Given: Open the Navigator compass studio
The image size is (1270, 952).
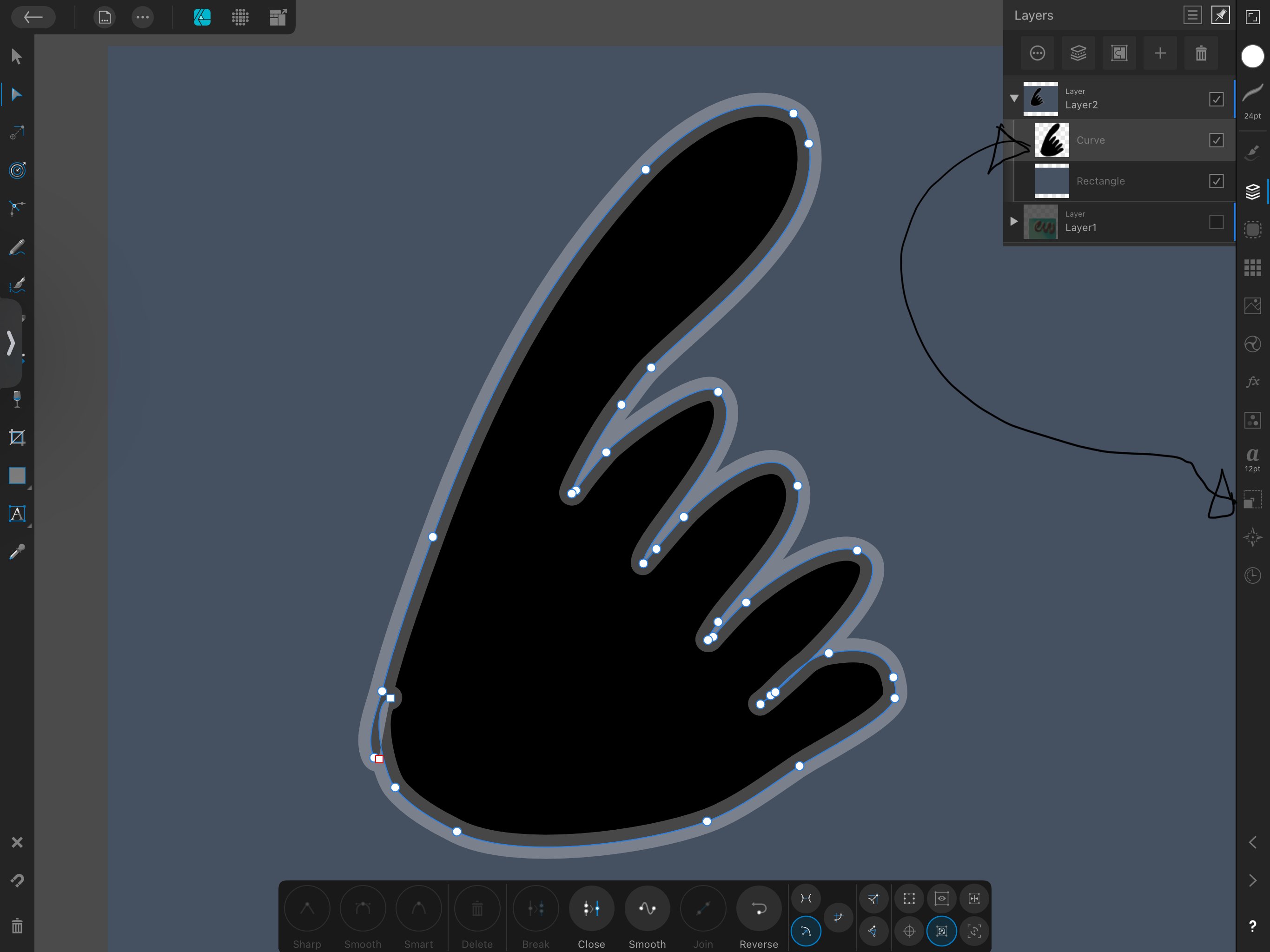Looking at the screenshot, I should 1252,537.
